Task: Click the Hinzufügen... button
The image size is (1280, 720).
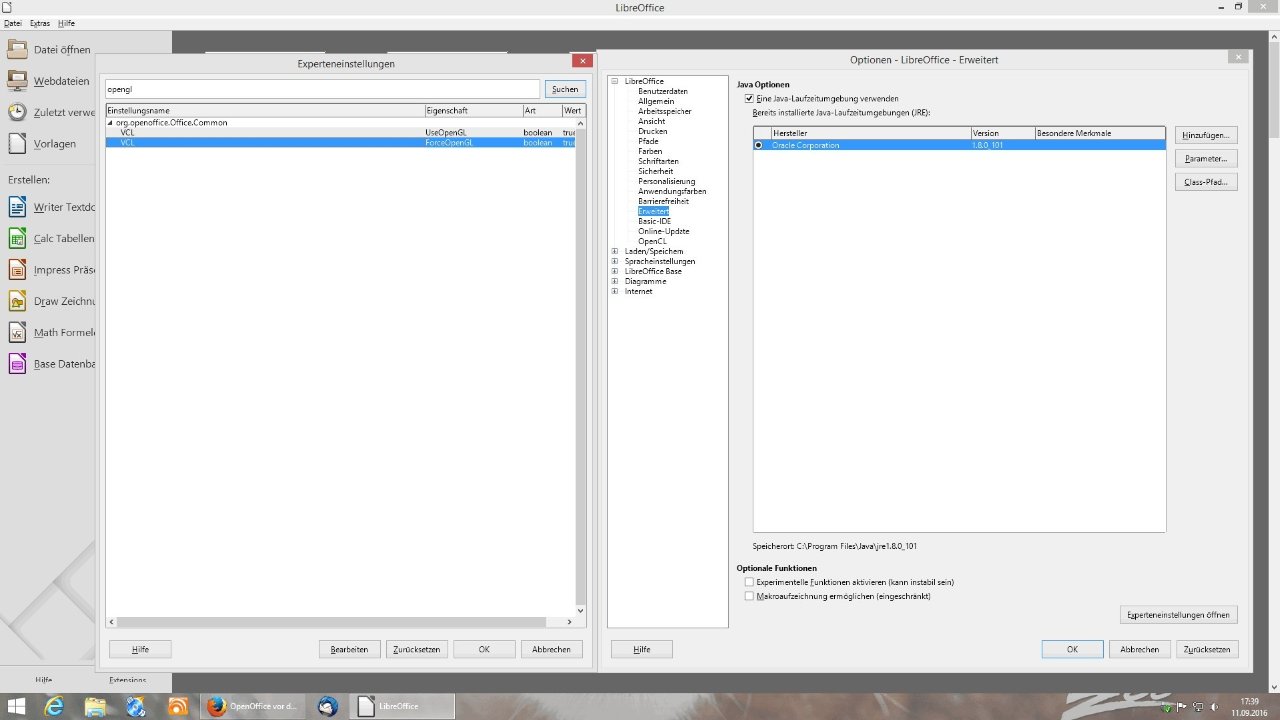Action: click(x=1206, y=134)
